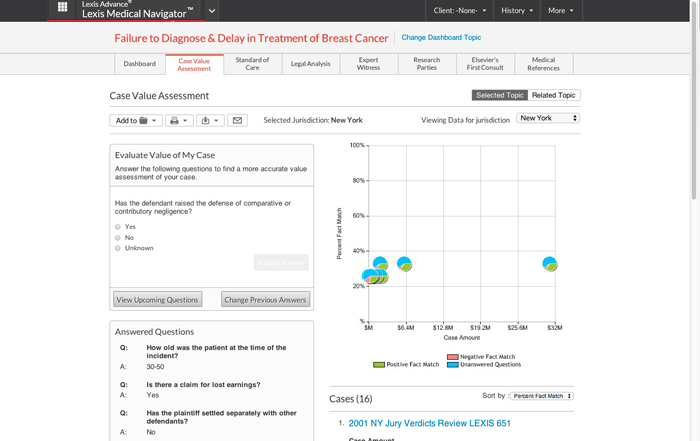Click the email envelope icon
This screenshot has height=441, width=700.
(237, 121)
